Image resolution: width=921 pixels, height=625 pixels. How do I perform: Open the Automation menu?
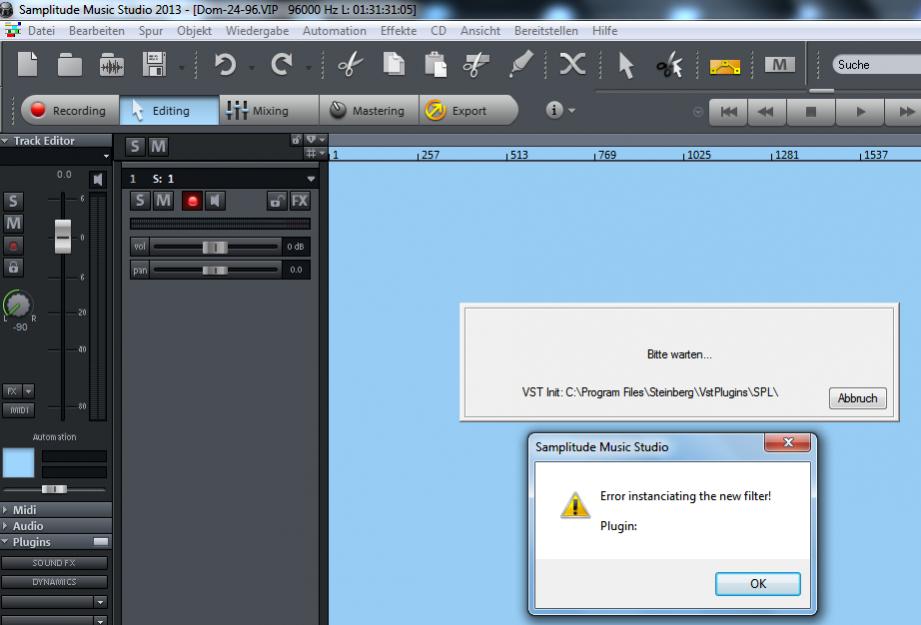coord(334,31)
